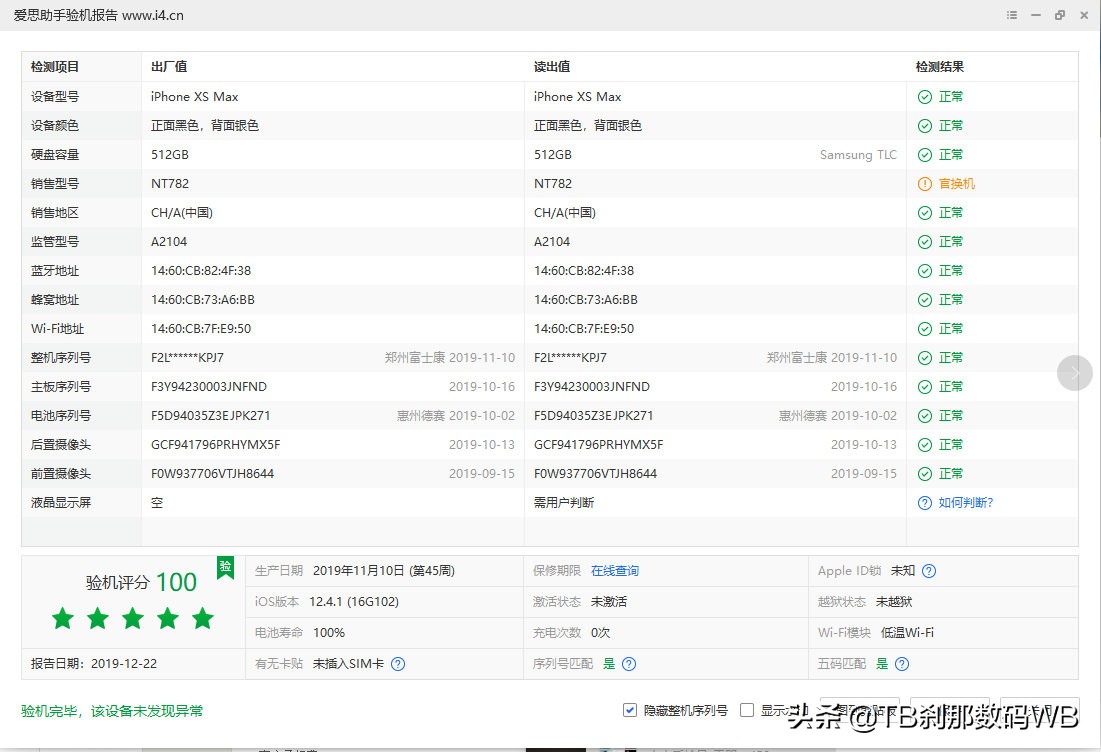Click the right arrow chevron at screen edge
The height and width of the screenshot is (752, 1101).
coord(1075,372)
